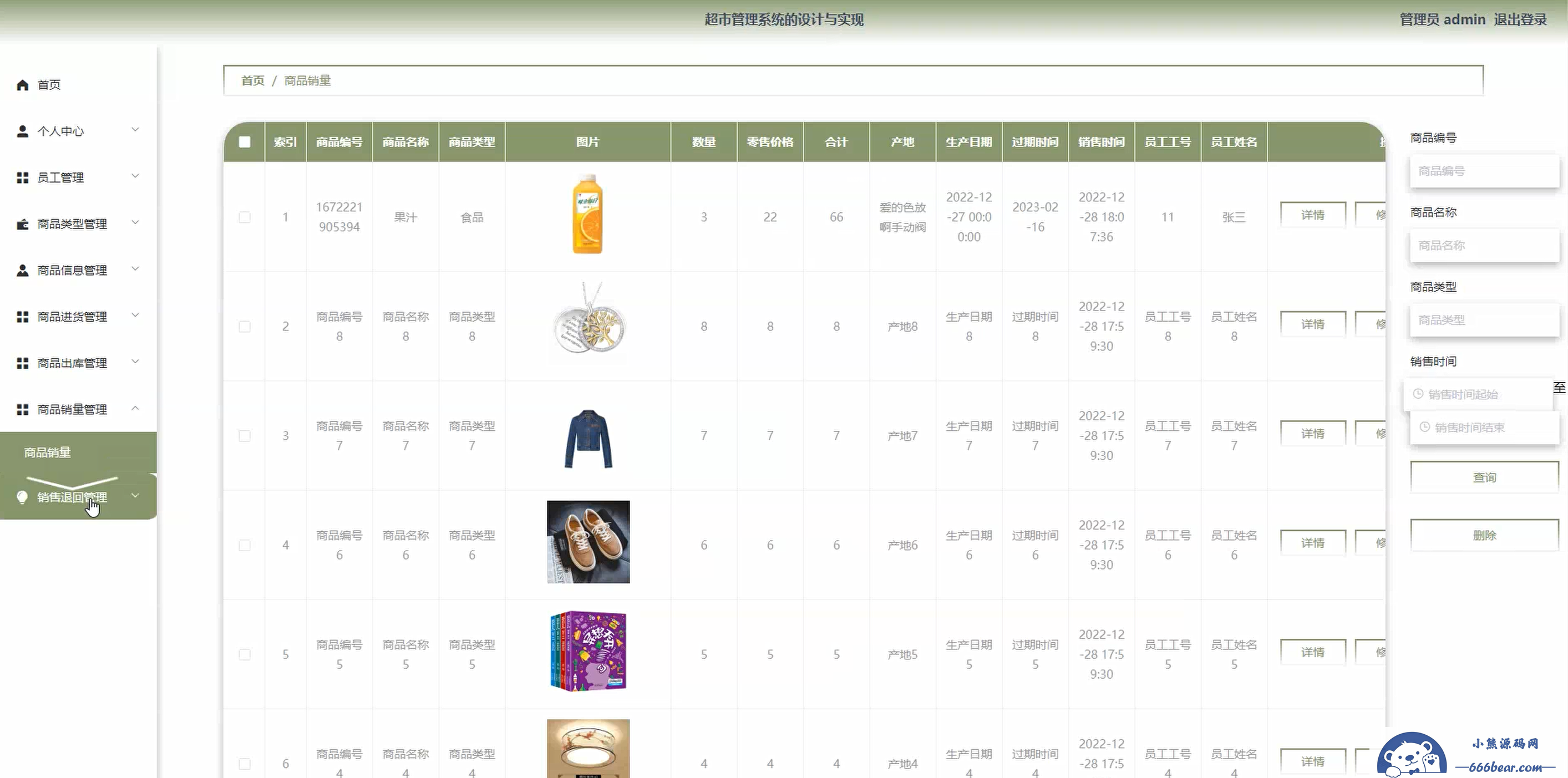Image resolution: width=1568 pixels, height=778 pixels.
Task: Collapse the 商品销量管理 chevron
Action: coord(135,408)
